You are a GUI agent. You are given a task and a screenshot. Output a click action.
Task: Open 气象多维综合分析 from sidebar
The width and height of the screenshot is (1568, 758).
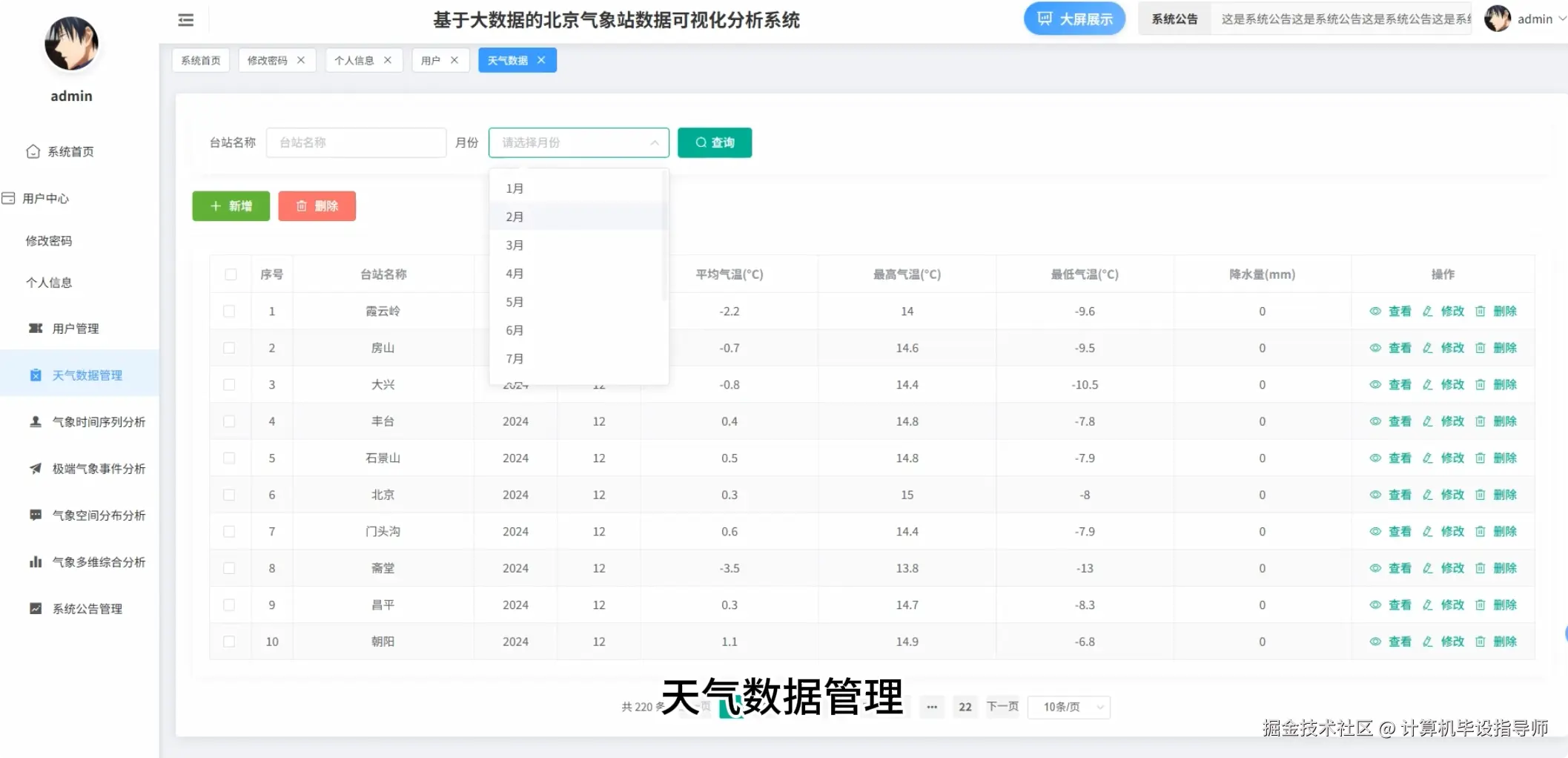pyautogui.click(x=94, y=561)
